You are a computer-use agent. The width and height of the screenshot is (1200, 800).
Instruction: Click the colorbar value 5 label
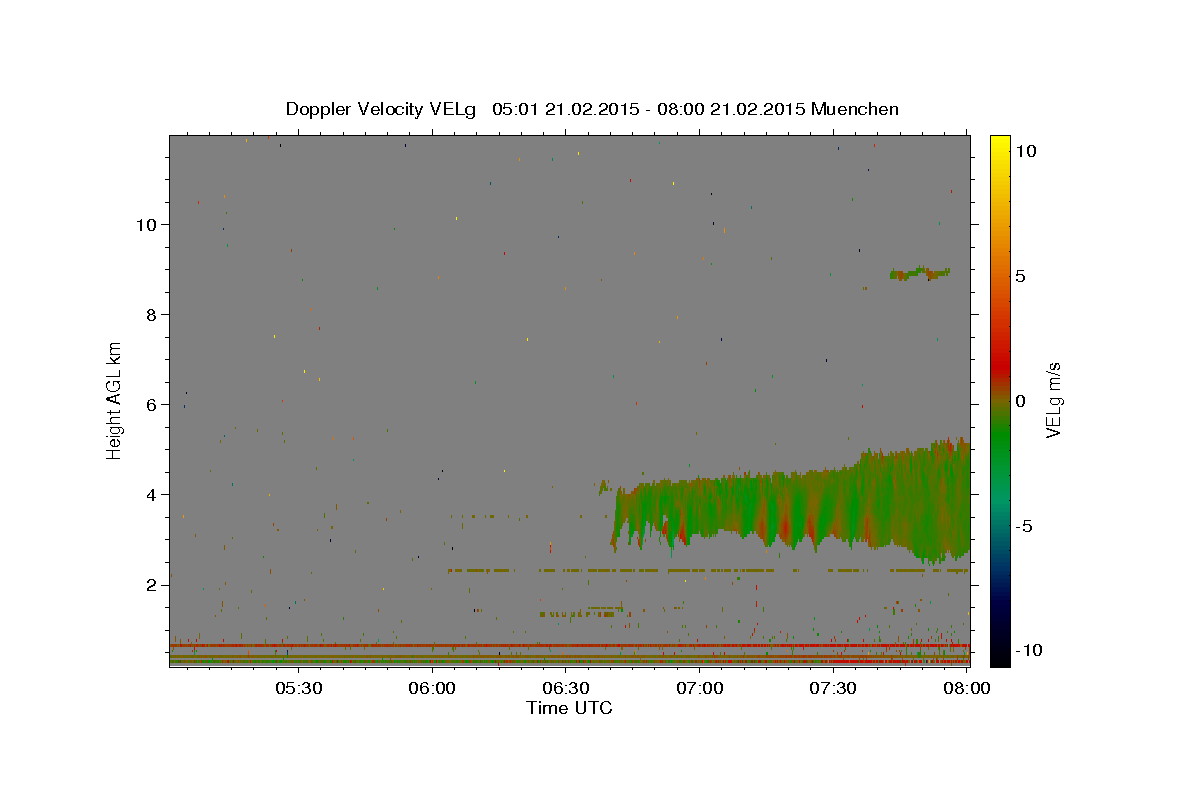point(1020,276)
